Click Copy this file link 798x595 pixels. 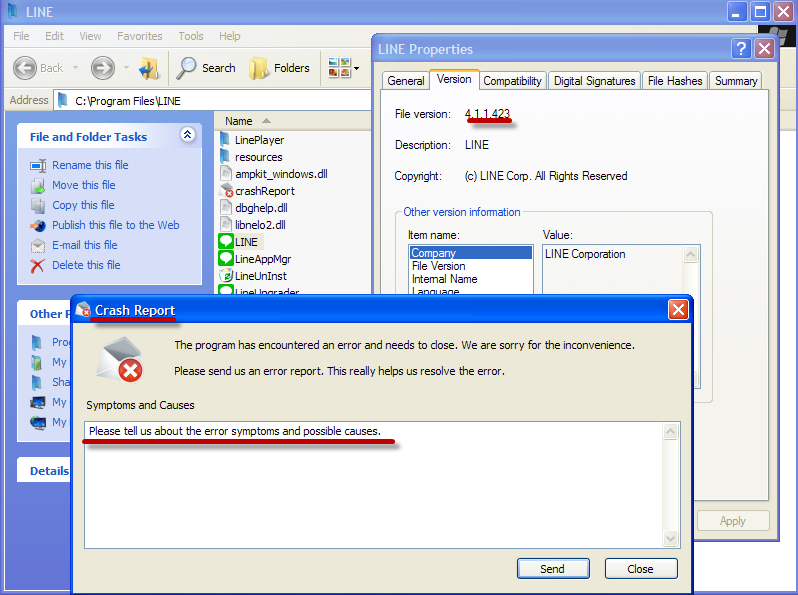(x=83, y=205)
